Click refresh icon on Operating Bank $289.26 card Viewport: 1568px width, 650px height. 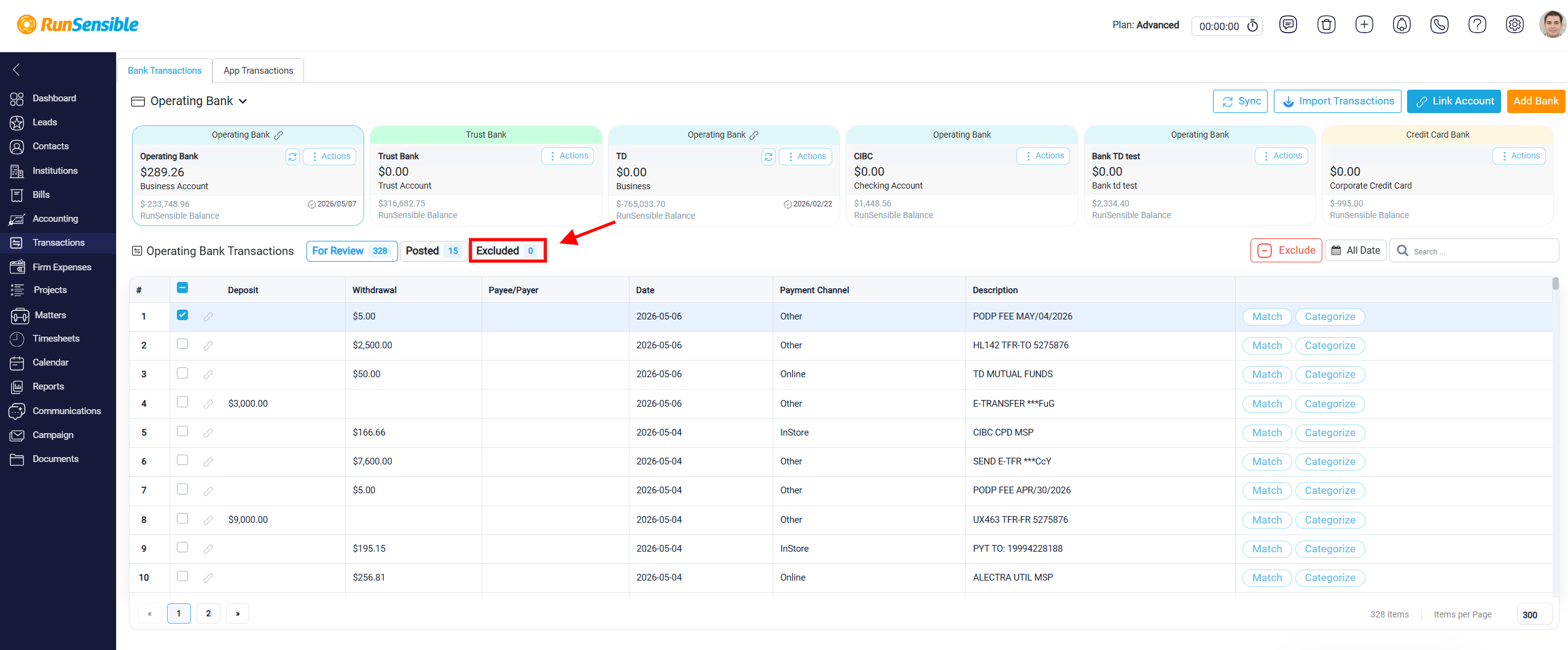pyautogui.click(x=293, y=157)
